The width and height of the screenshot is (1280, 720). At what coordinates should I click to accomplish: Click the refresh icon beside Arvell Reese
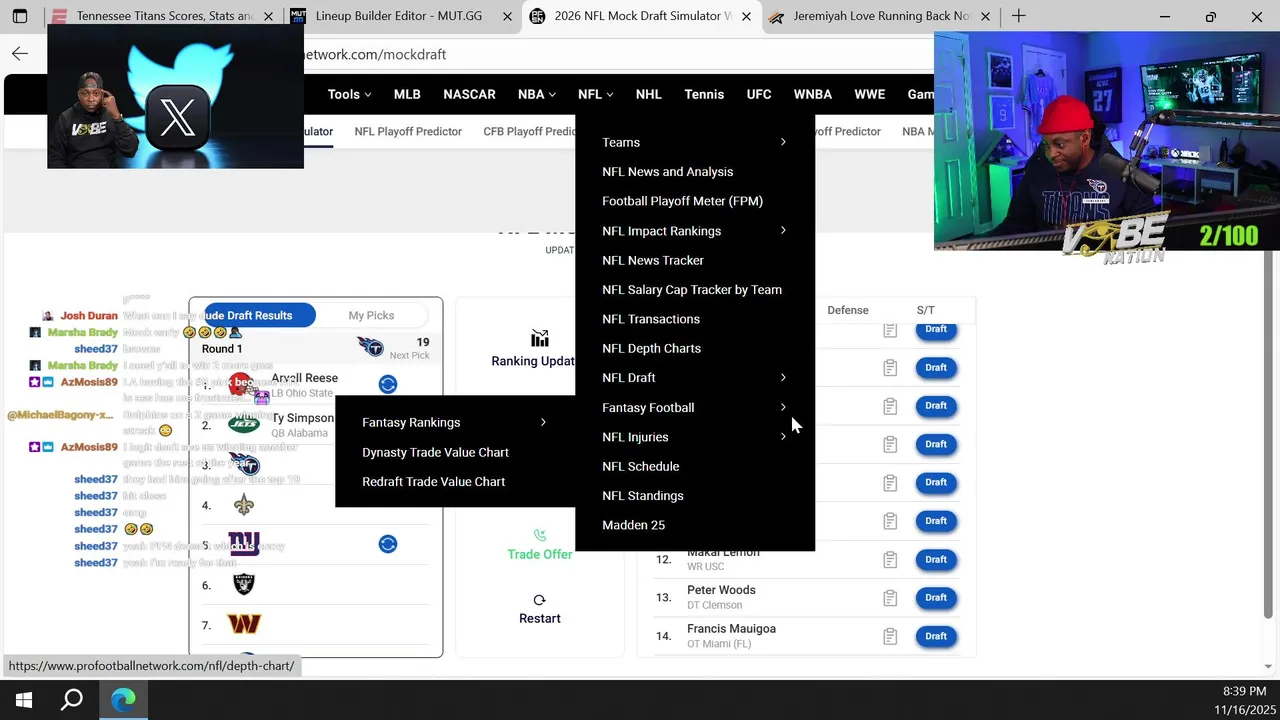[x=388, y=384]
